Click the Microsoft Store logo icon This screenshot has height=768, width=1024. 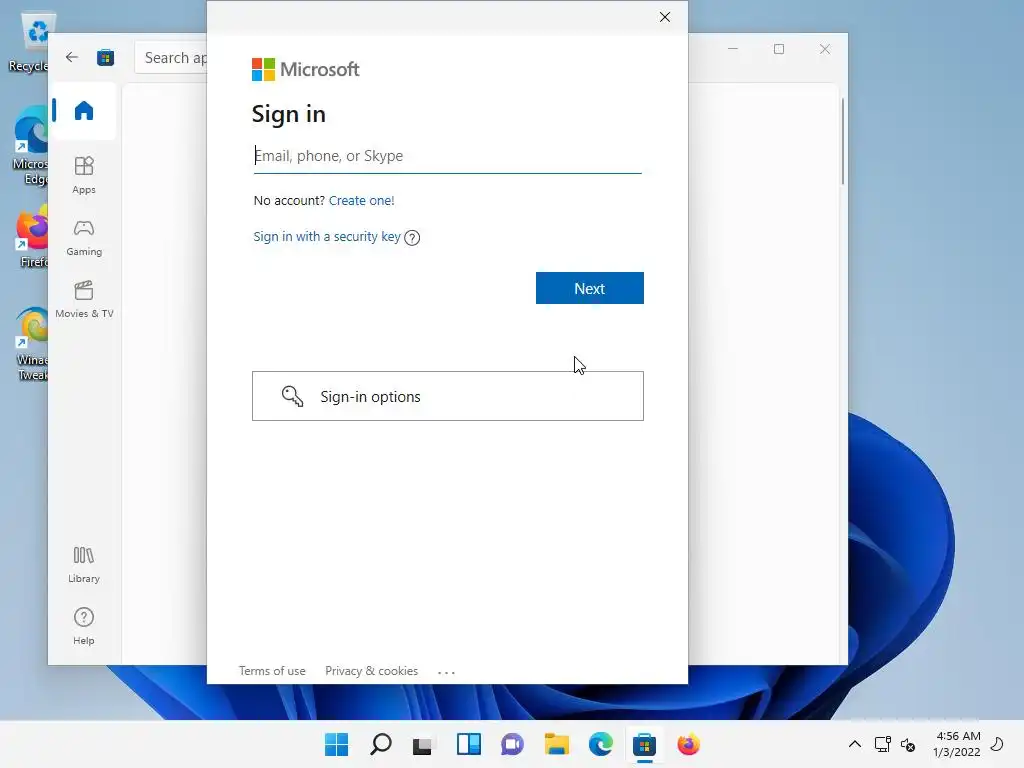[105, 57]
